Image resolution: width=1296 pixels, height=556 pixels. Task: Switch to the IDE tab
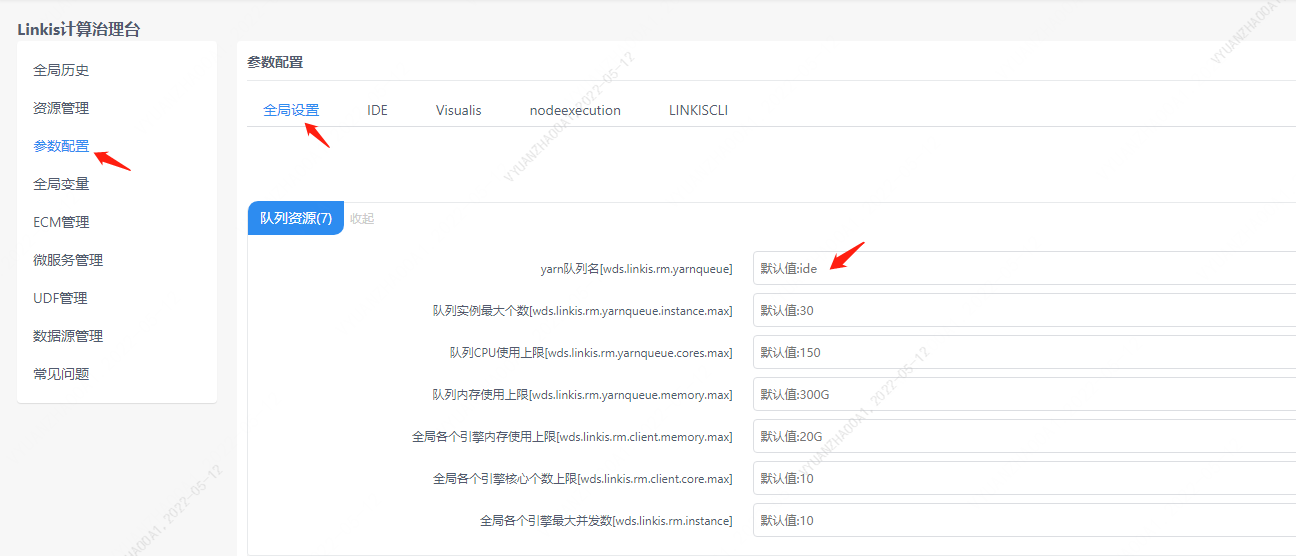[x=377, y=110]
